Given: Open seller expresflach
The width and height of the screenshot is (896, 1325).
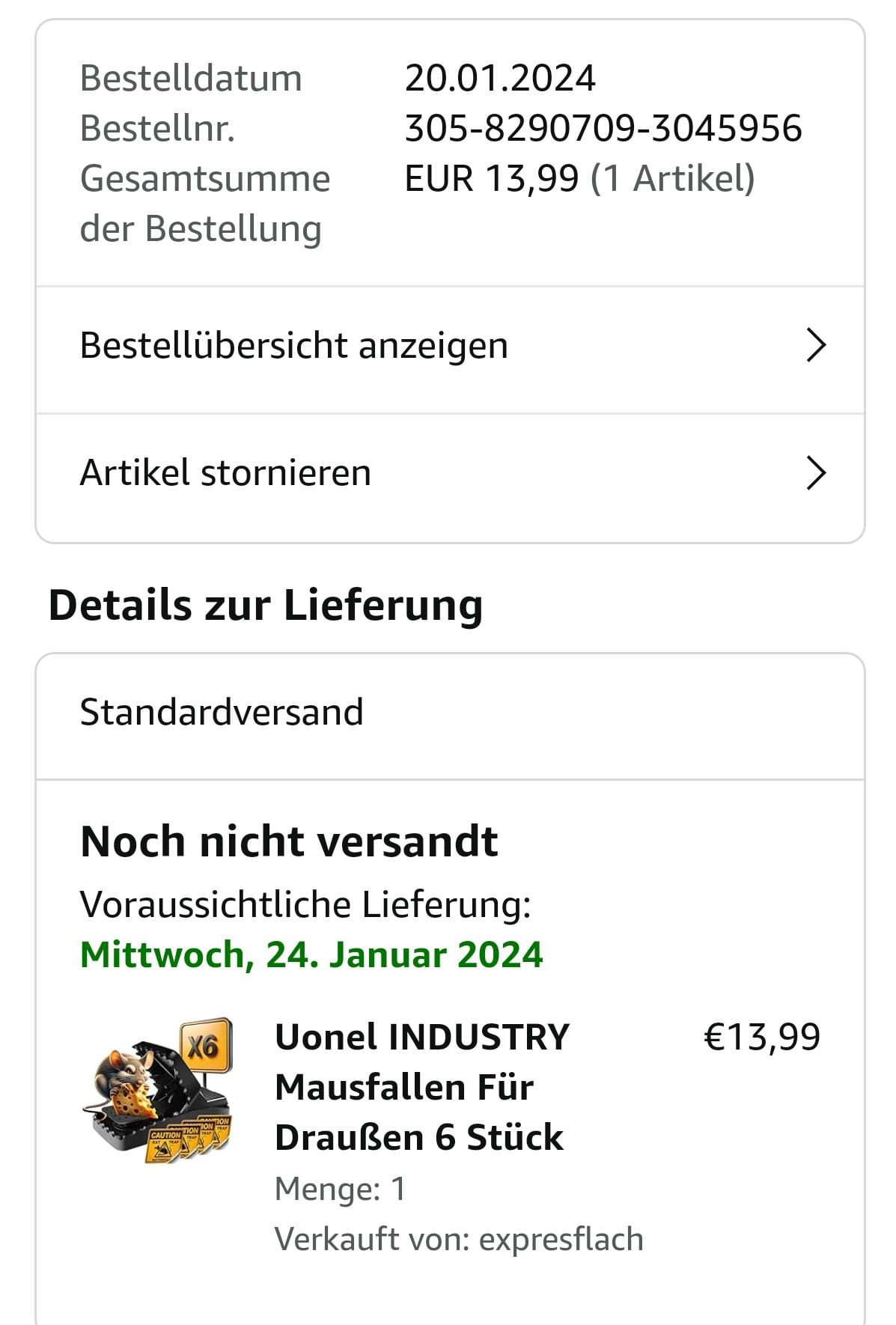Looking at the screenshot, I should point(561,1239).
